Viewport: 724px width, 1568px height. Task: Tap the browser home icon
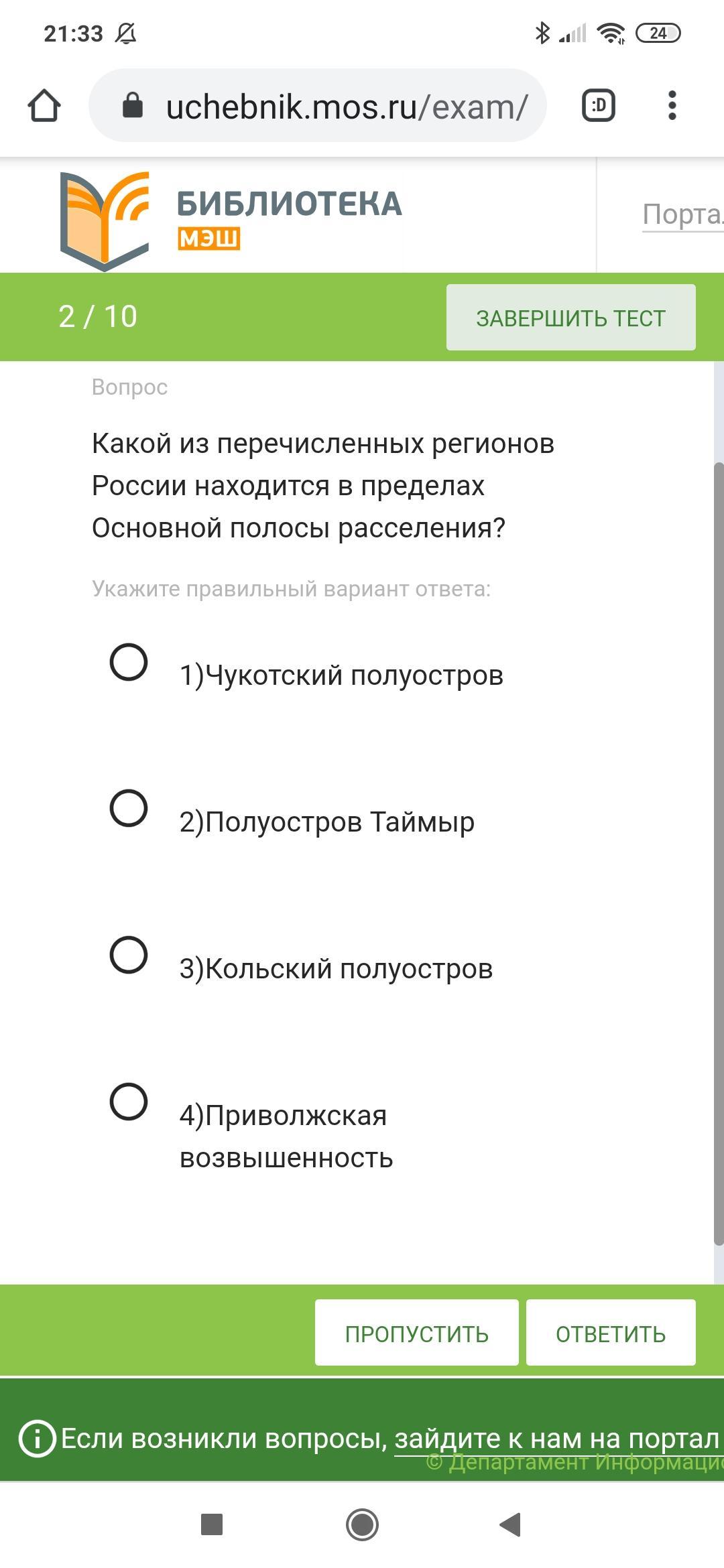click(x=44, y=106)
